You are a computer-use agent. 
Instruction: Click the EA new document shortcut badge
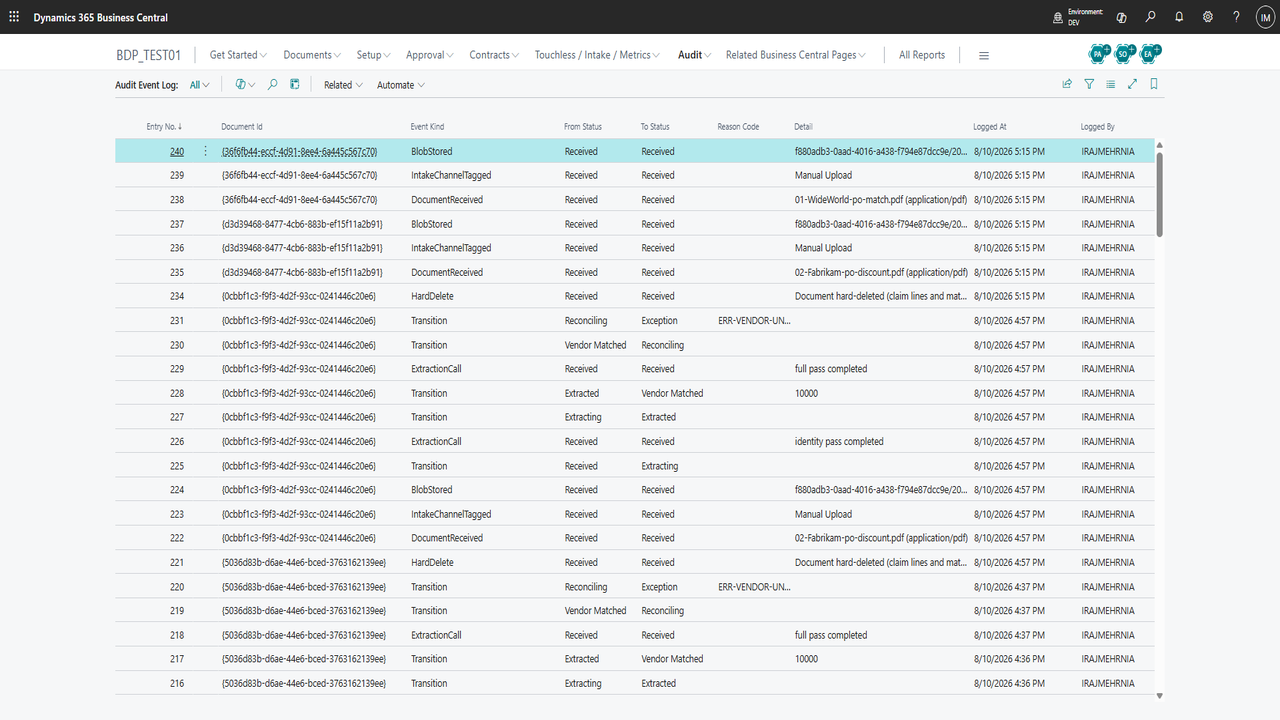pyautogui.click(x=1151, y=54)
